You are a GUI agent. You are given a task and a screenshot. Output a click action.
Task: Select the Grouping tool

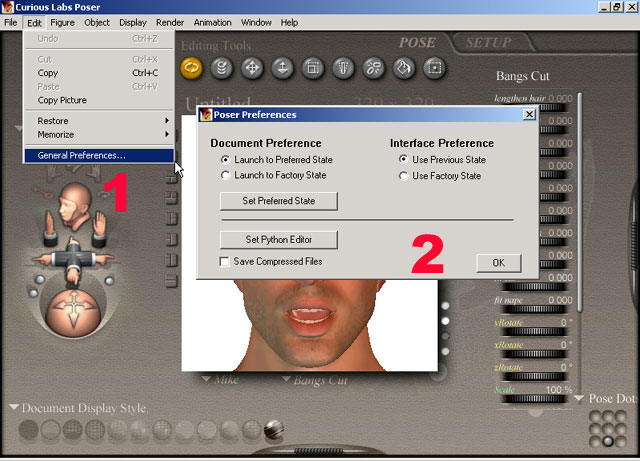pos(435,67)
